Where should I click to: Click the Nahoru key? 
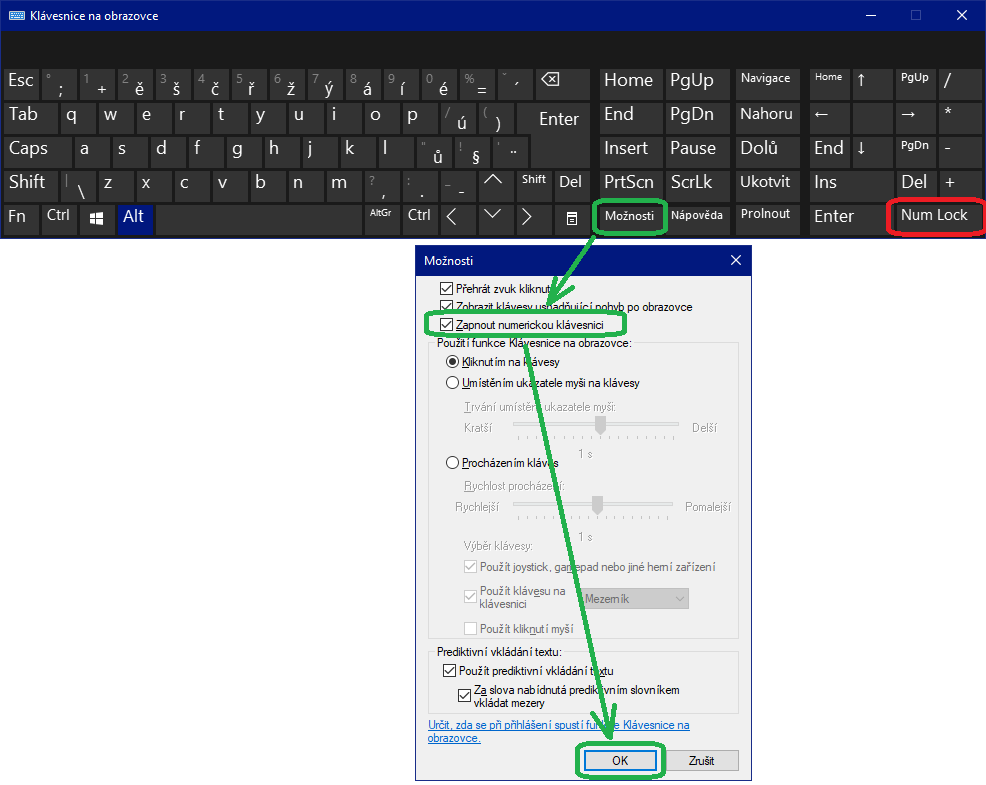point(767,118)
